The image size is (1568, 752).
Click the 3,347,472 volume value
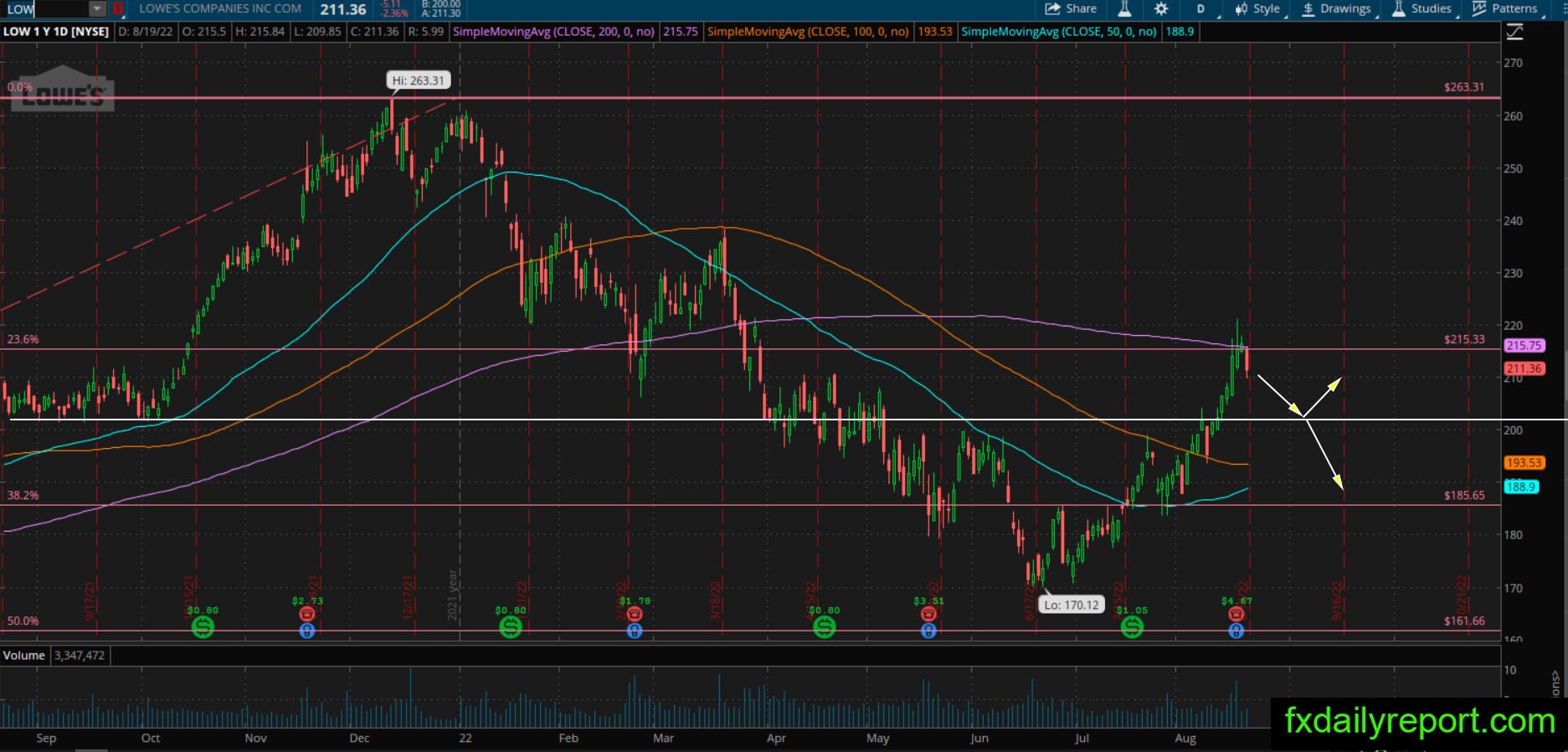(80, 655)
